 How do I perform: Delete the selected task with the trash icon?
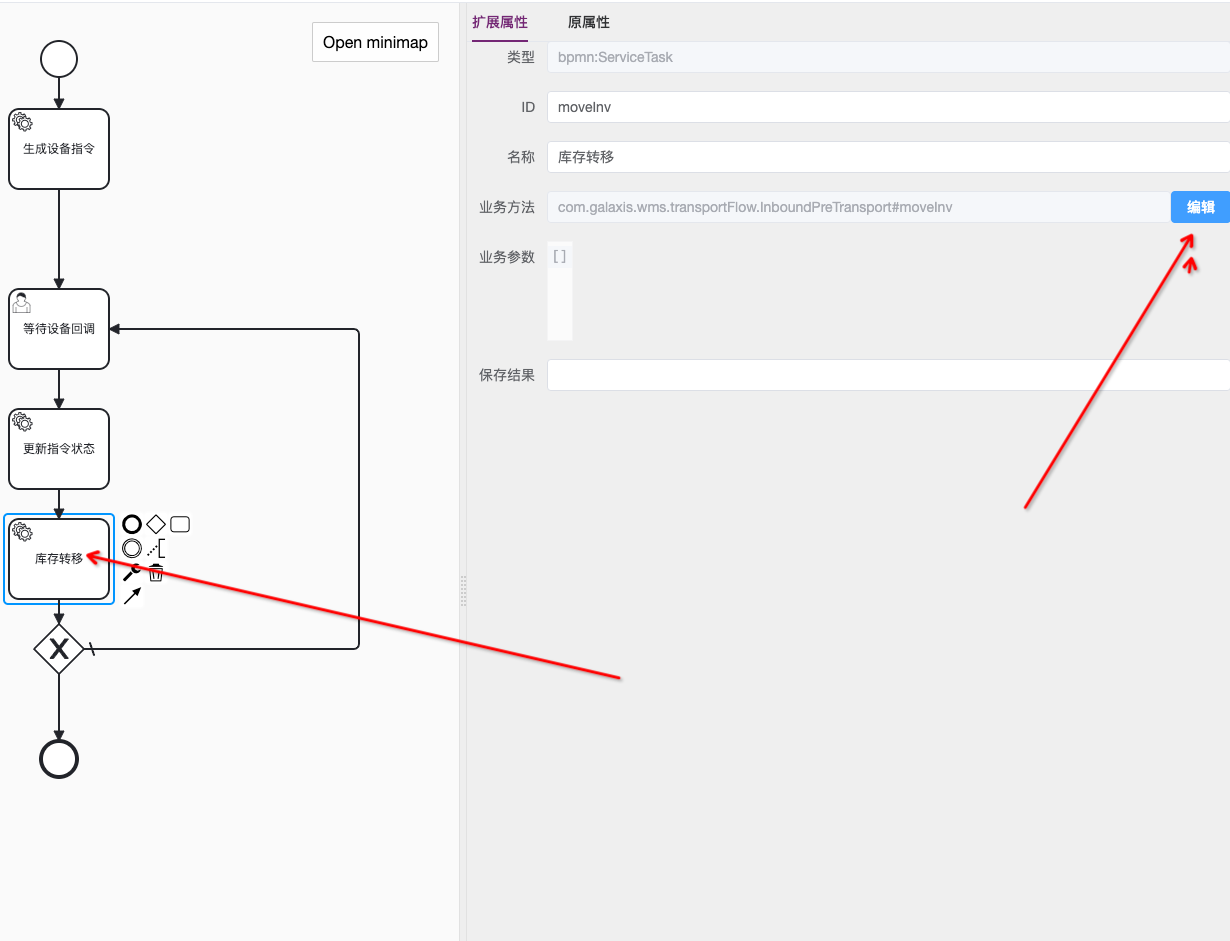tap(156, 573)
